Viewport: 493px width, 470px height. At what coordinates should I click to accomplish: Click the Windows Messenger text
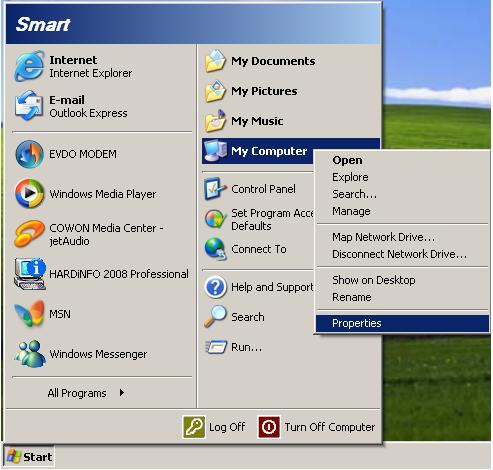pos(98,354)
